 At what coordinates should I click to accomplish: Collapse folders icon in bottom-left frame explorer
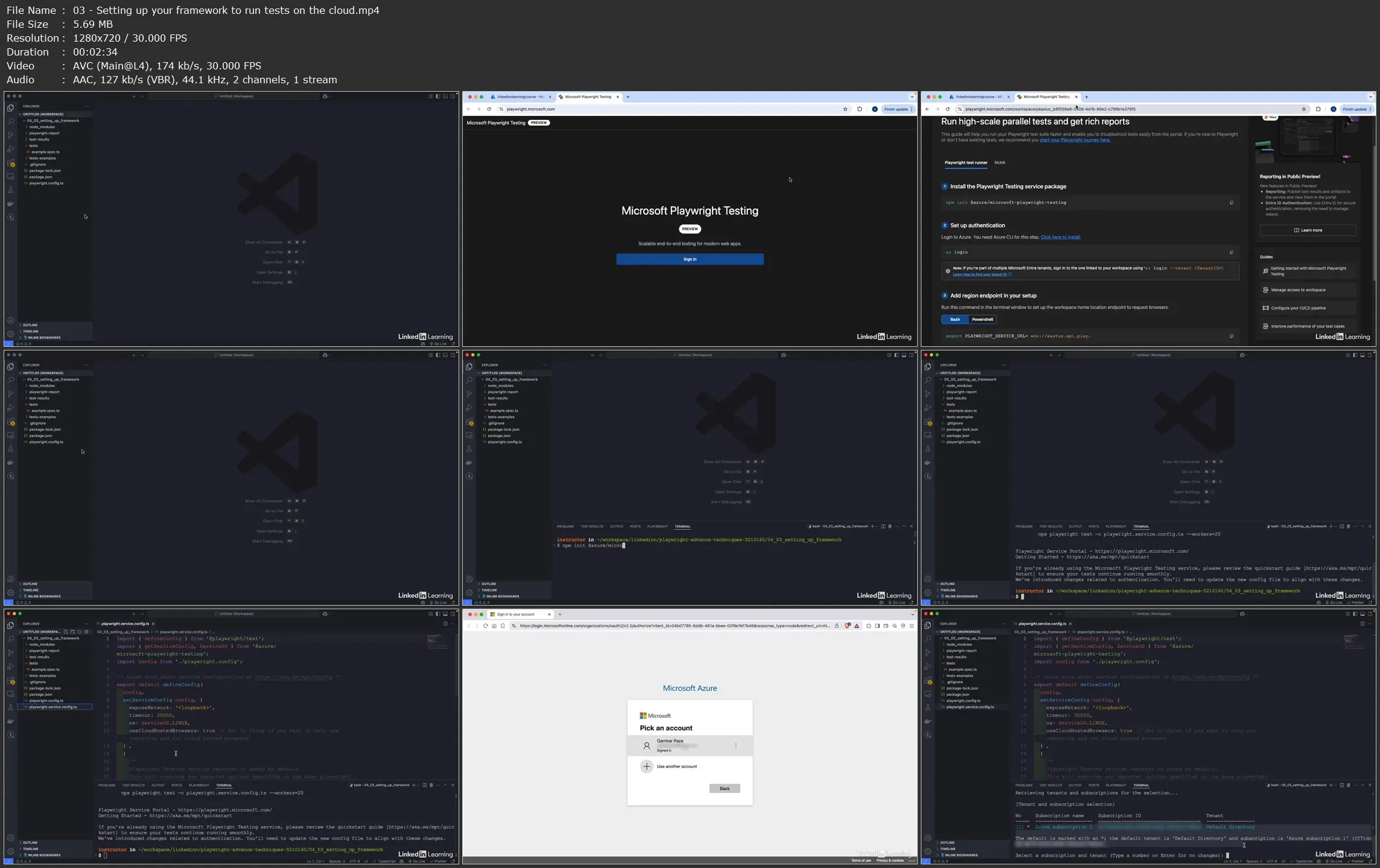click(x=86, y=632)
